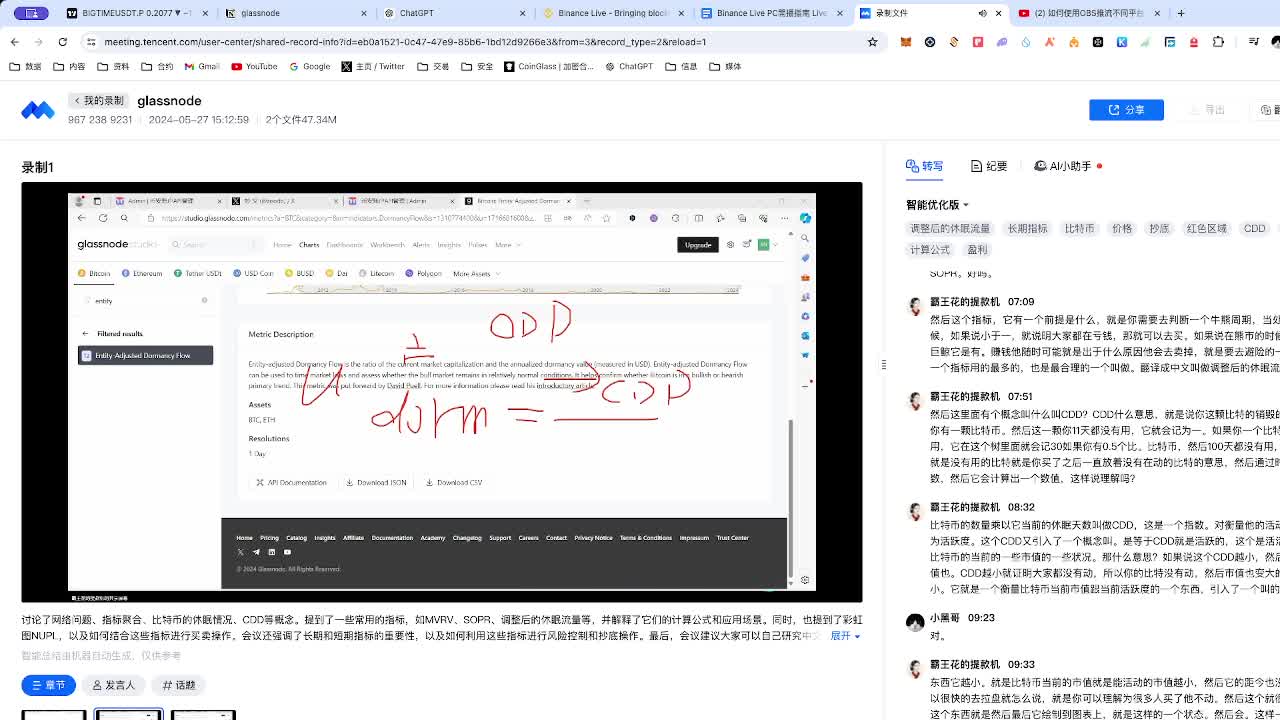Screen dimensions: 1280x720
Task: Click the browser back arrow
Action: pos(14,42)
